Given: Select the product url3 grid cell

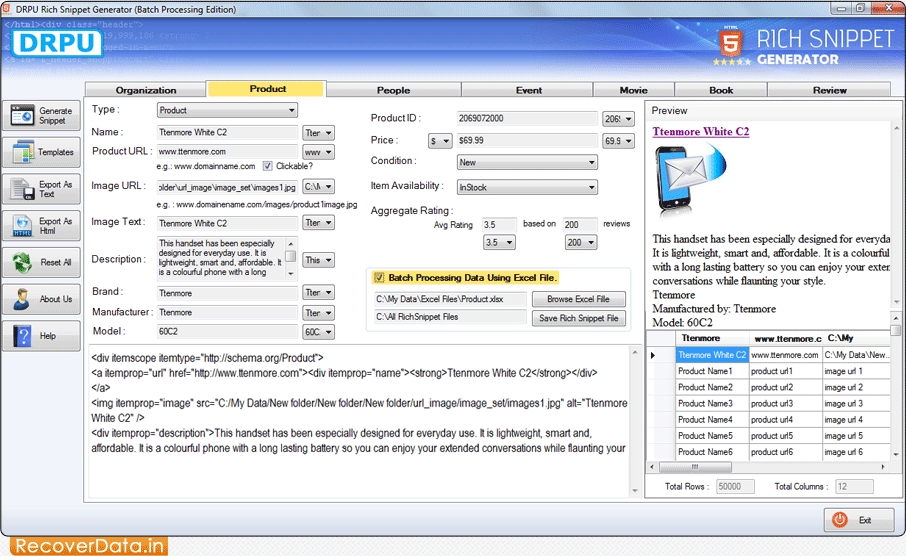Looking at the screenshot, I should 785,403.
